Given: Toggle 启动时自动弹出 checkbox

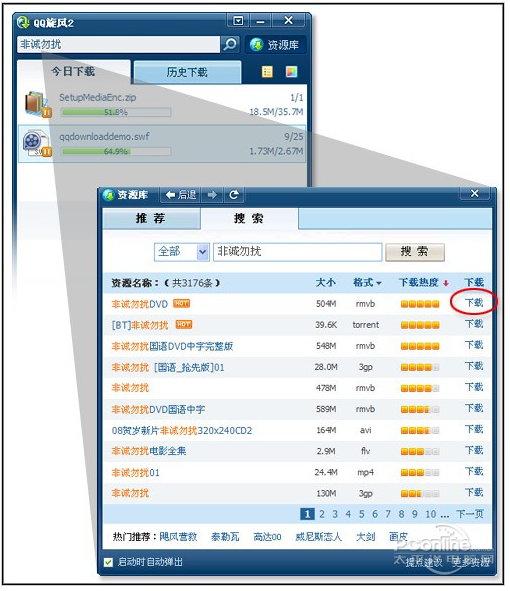Looking at the screenshot, I should pyautogui.click(x=108, y=563).
